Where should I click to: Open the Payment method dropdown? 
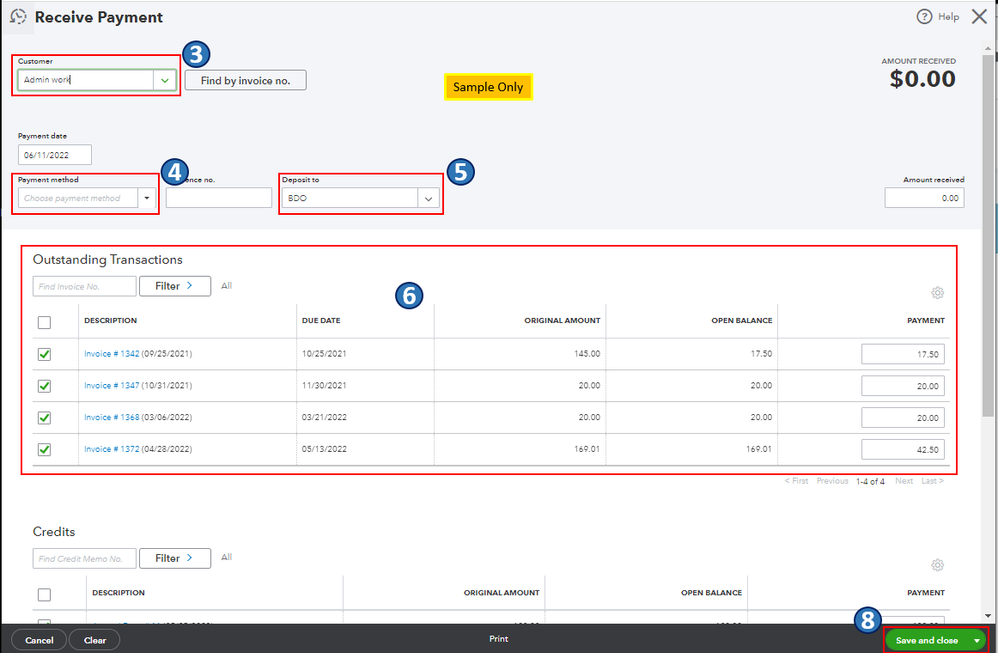pos(147,198)
